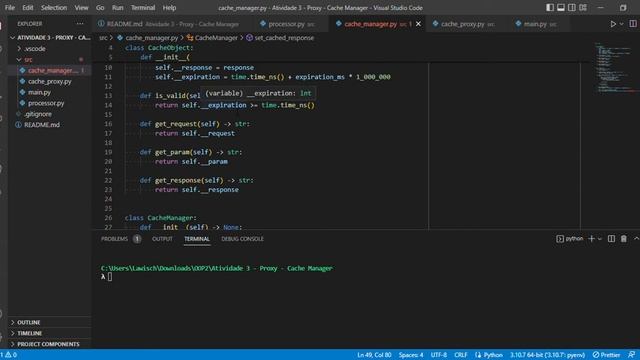
Task: Click src breadcrumb segment
Action: [x=103, y=38]
